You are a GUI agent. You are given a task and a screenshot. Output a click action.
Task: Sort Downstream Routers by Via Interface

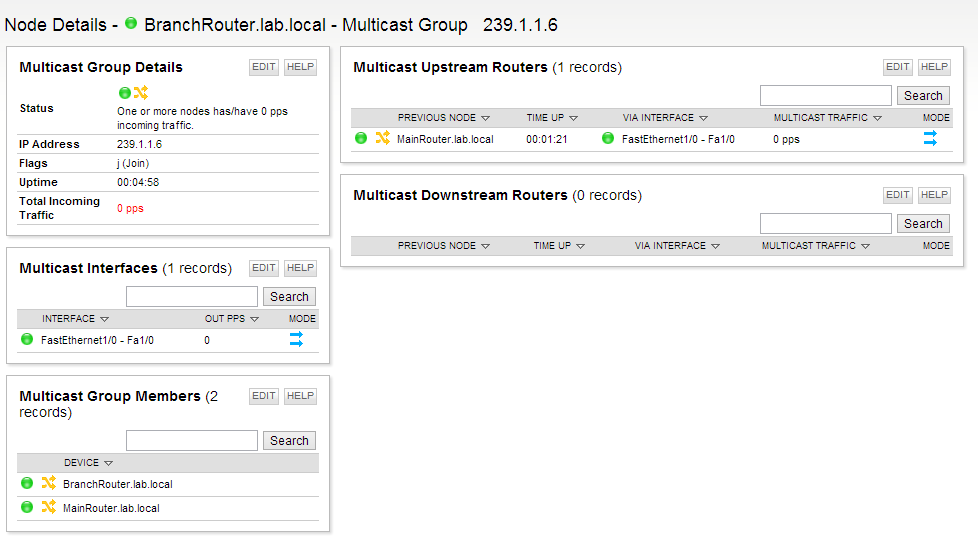point(677,246)
